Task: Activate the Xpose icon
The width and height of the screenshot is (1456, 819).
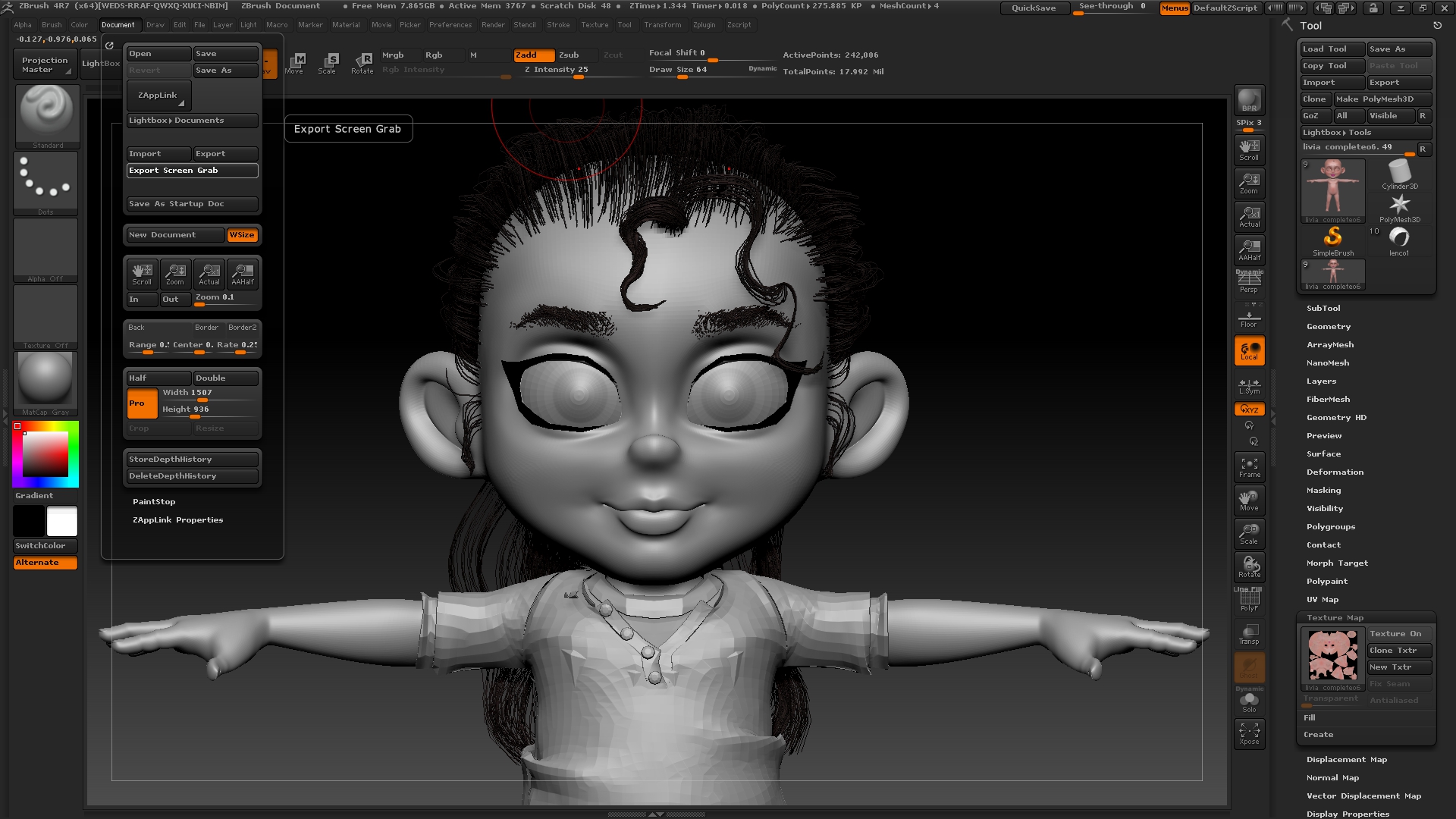Action: 1249,734
